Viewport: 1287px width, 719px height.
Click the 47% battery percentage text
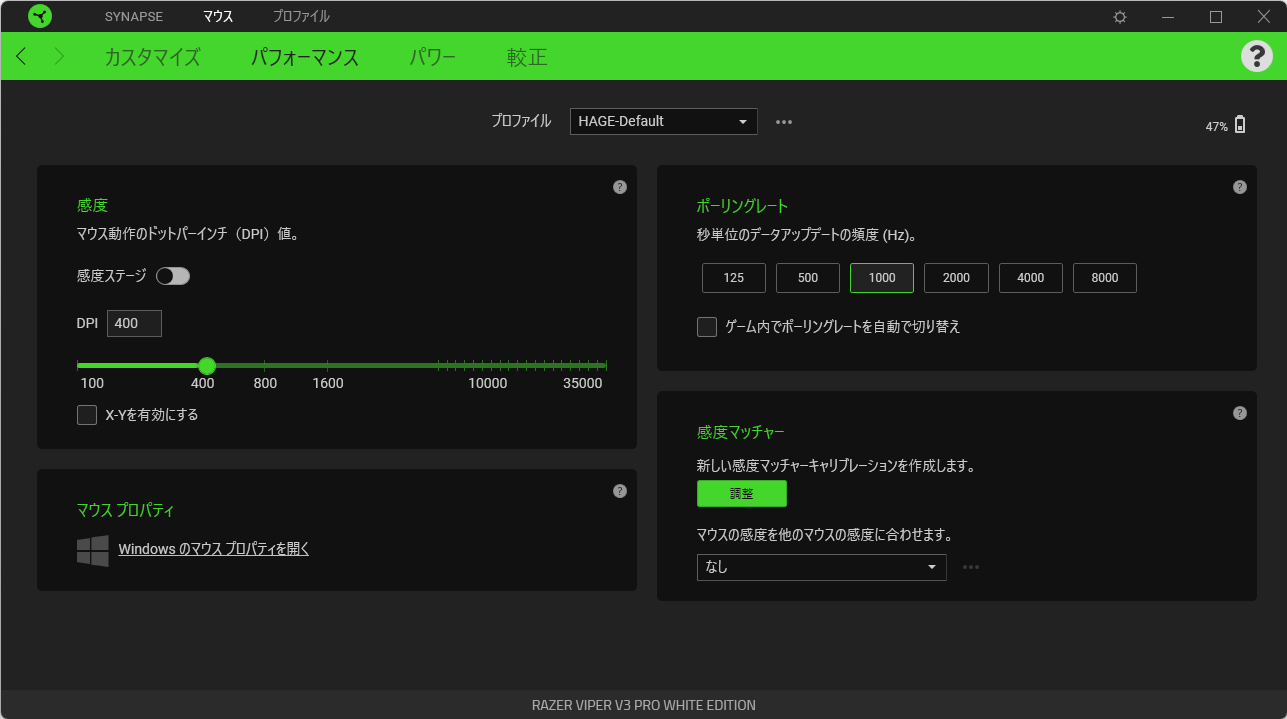tap(1217, 127)
